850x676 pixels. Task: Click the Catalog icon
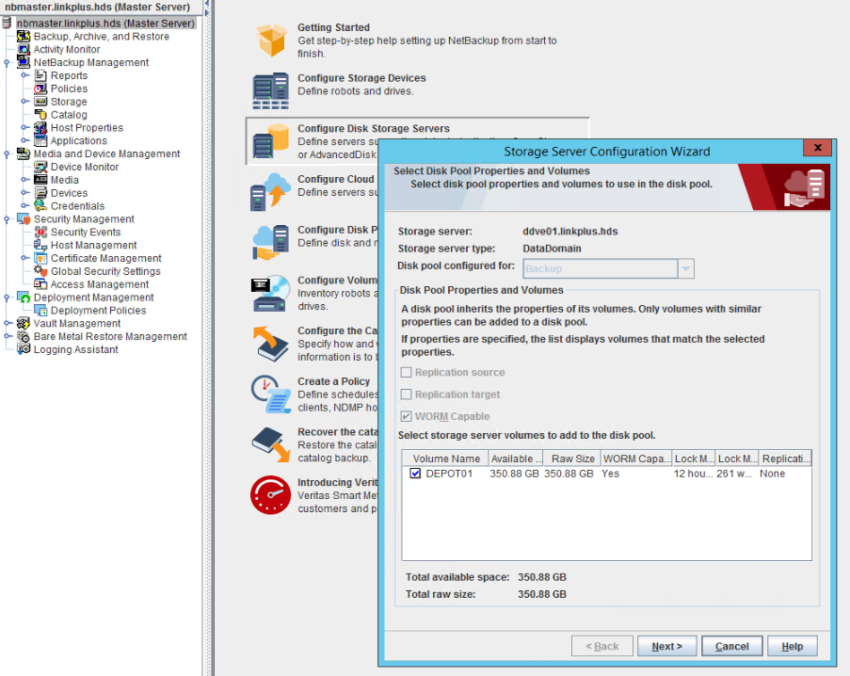(x=41, y=114)
